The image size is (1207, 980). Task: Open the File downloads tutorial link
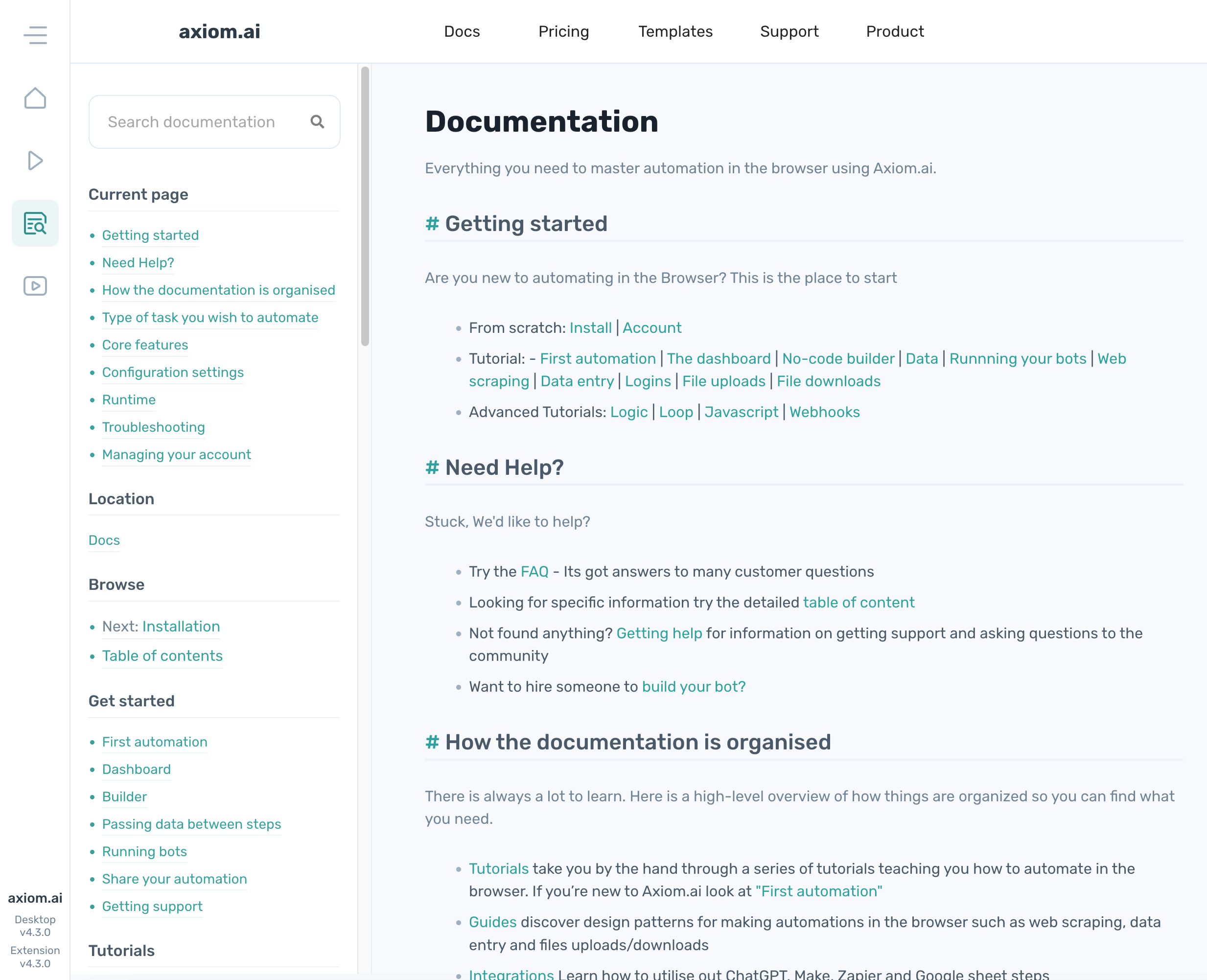click(x=829, y=382)
